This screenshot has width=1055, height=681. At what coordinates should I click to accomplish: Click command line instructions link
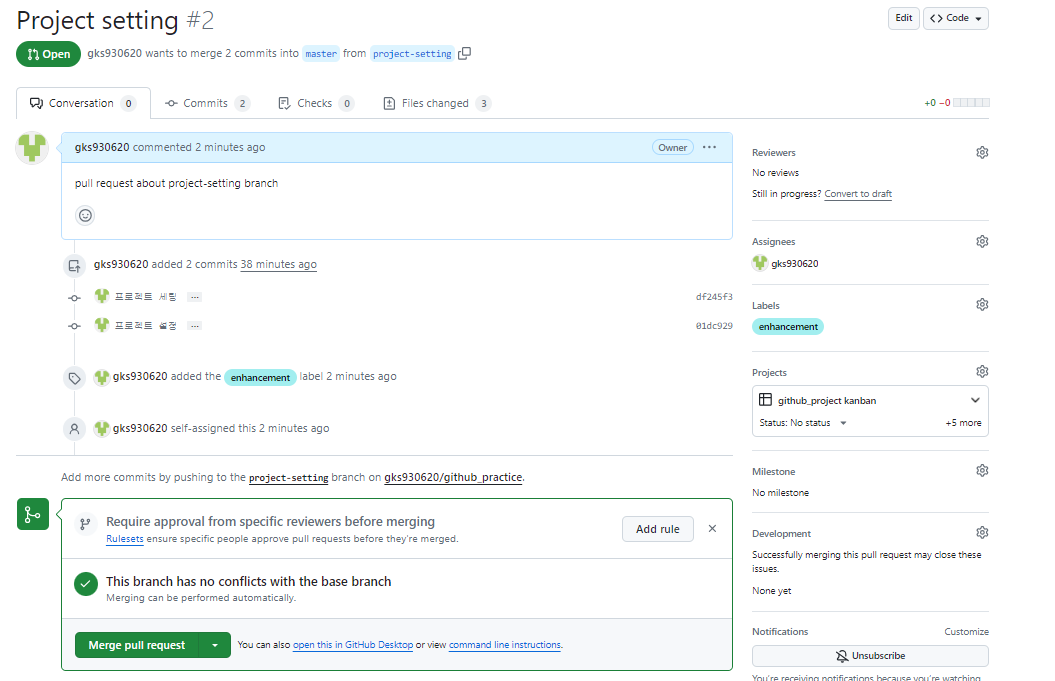point(505,645)
